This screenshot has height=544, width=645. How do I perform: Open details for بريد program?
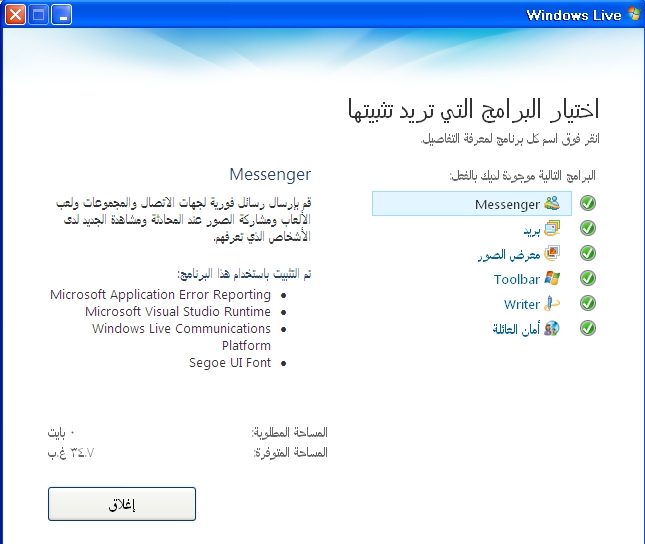pos(531,230)
